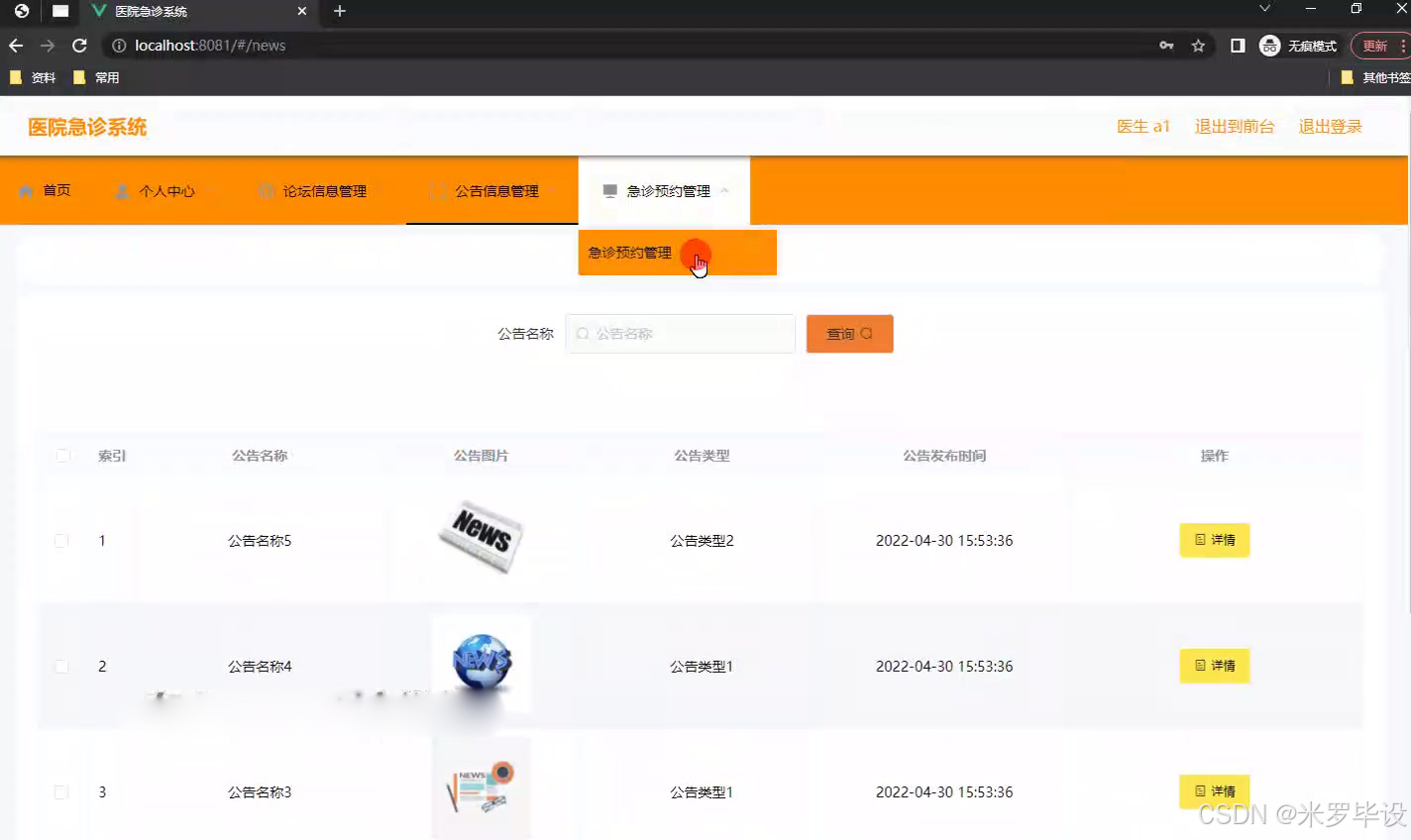Click the icon next to 公告信息管理
The height and width of the screenshot is (840, 1411).
click(x=437, y=190)
